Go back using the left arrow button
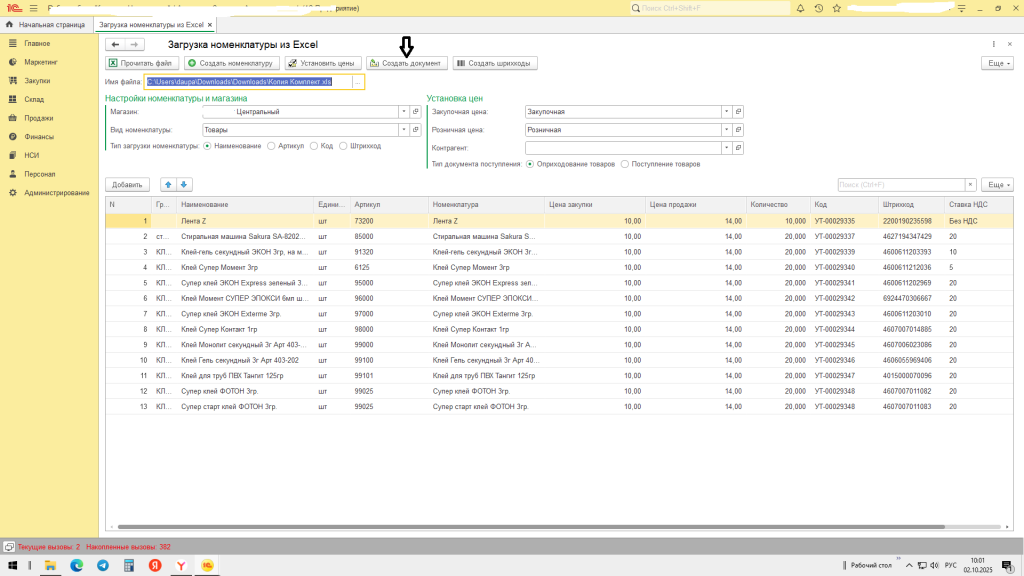The image size is (1024, 576). (x=115, y=45)
